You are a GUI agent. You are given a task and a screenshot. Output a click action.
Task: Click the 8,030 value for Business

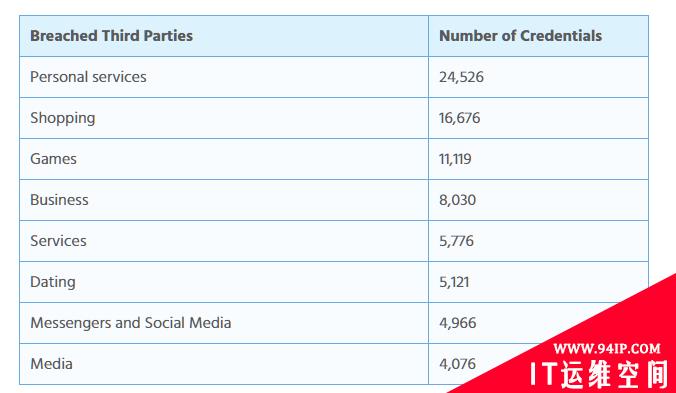point(457,200)
